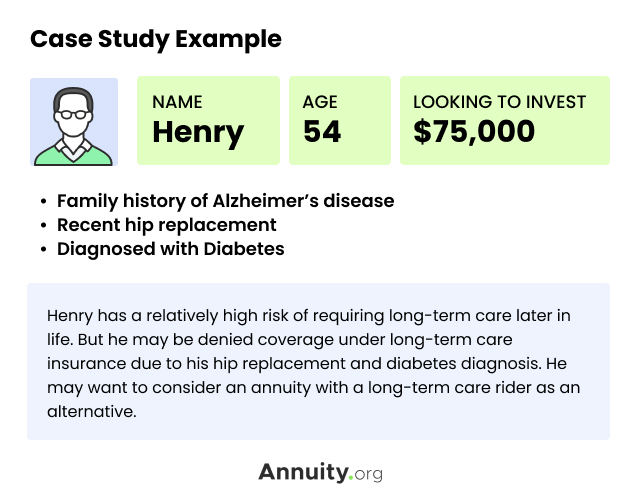Open the Annuity.org logo link
The width and height of the screenshot is (640, 501).
(x=320, y=472)
